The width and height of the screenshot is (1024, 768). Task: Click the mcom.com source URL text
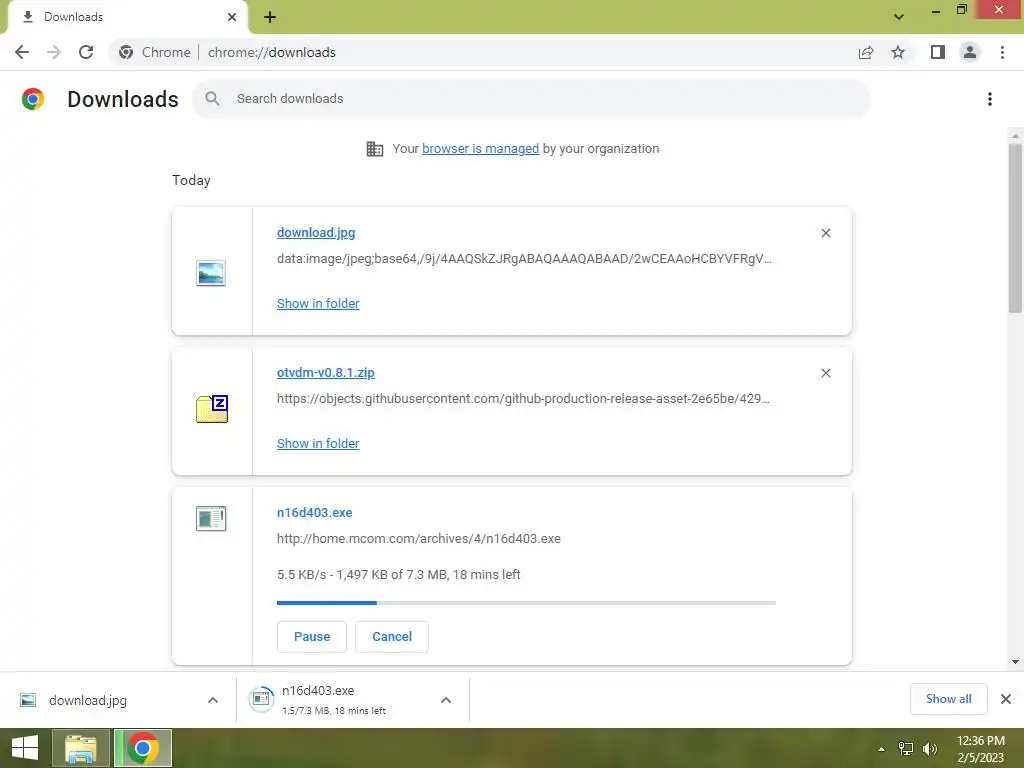419,539
